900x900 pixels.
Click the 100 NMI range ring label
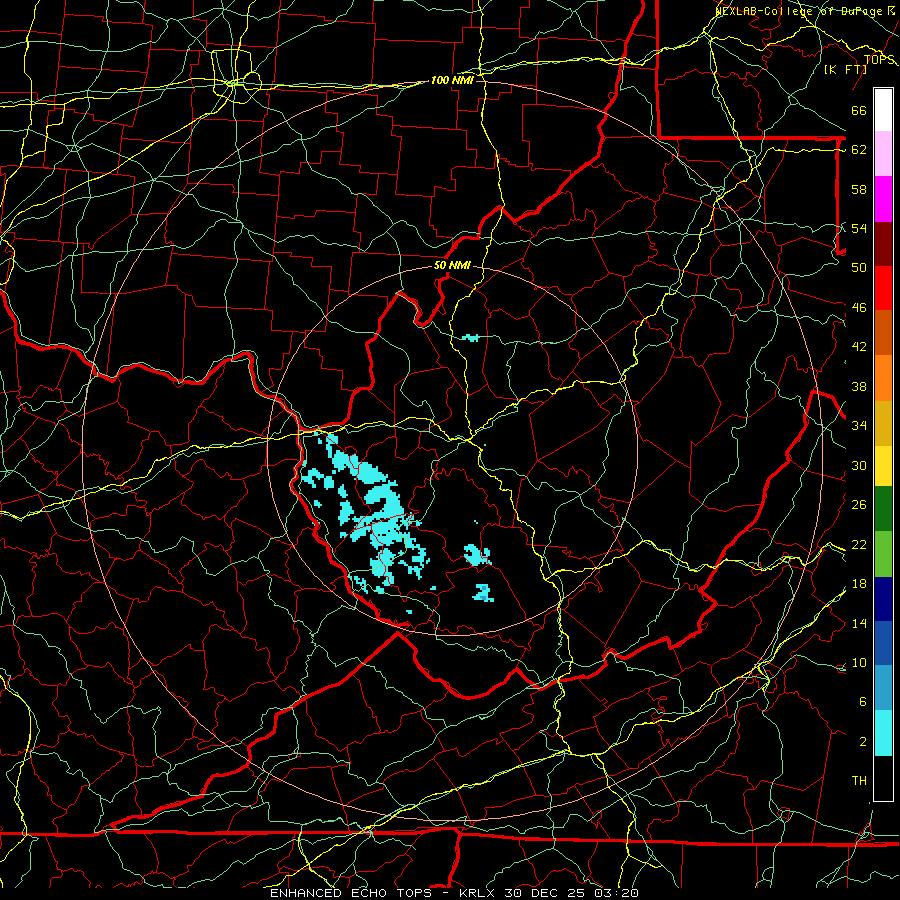coord(452,80)
